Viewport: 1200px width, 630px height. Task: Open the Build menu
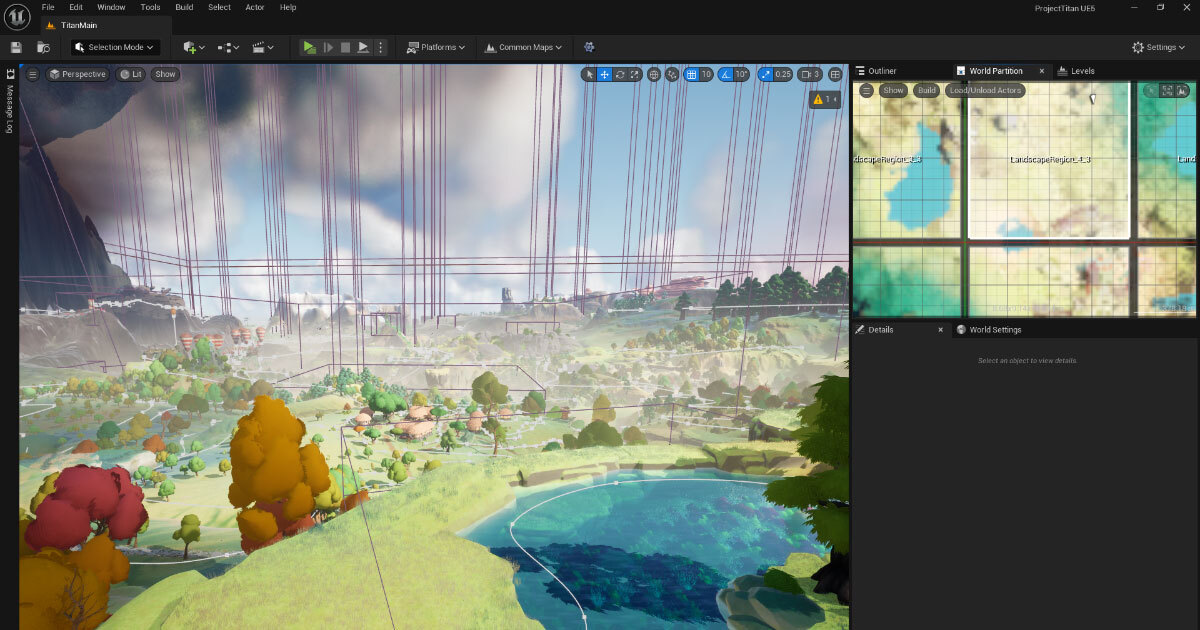point(184,7)
